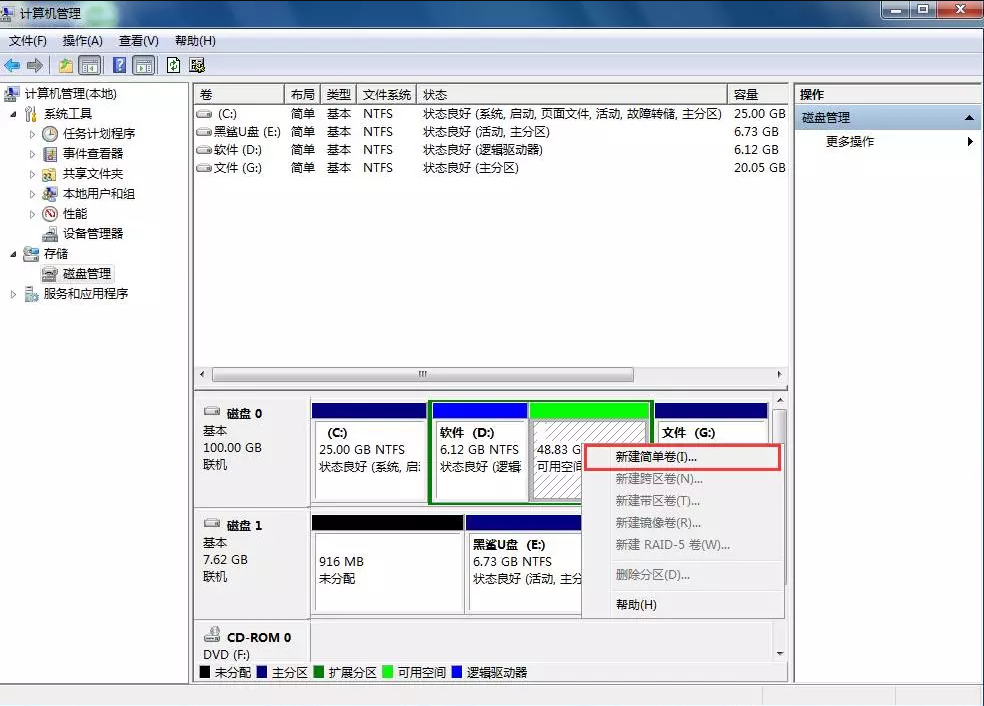Click the Forward navigation arrow in toolbar
The height and width of the screenshot is (706, 984).
click(33, 64)
